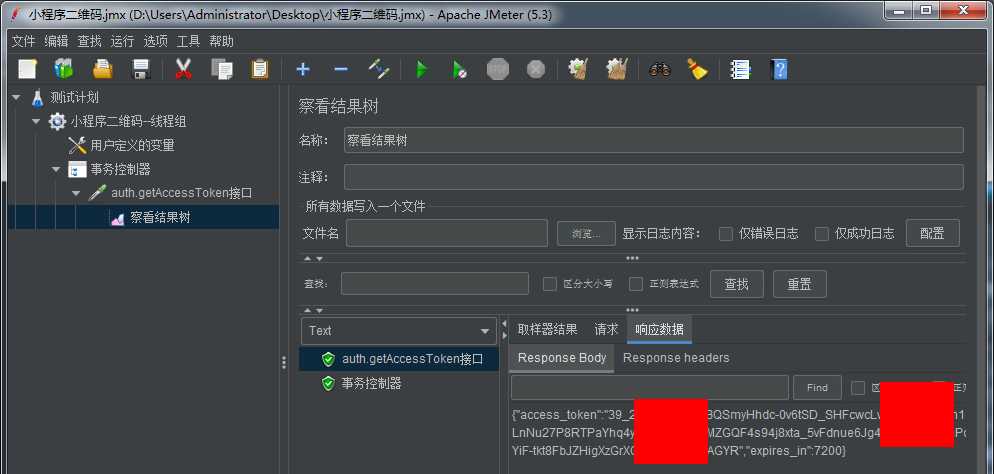Toggle case checkbox next to Find button
The image size is (994, 474).
858,388
